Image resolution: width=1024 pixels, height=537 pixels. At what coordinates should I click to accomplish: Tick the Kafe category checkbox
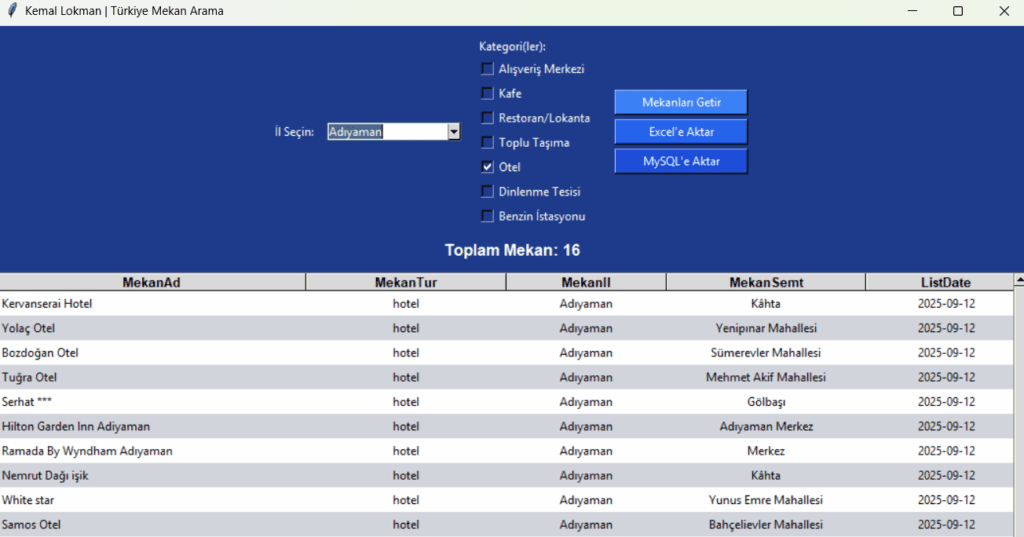[488, 93]
